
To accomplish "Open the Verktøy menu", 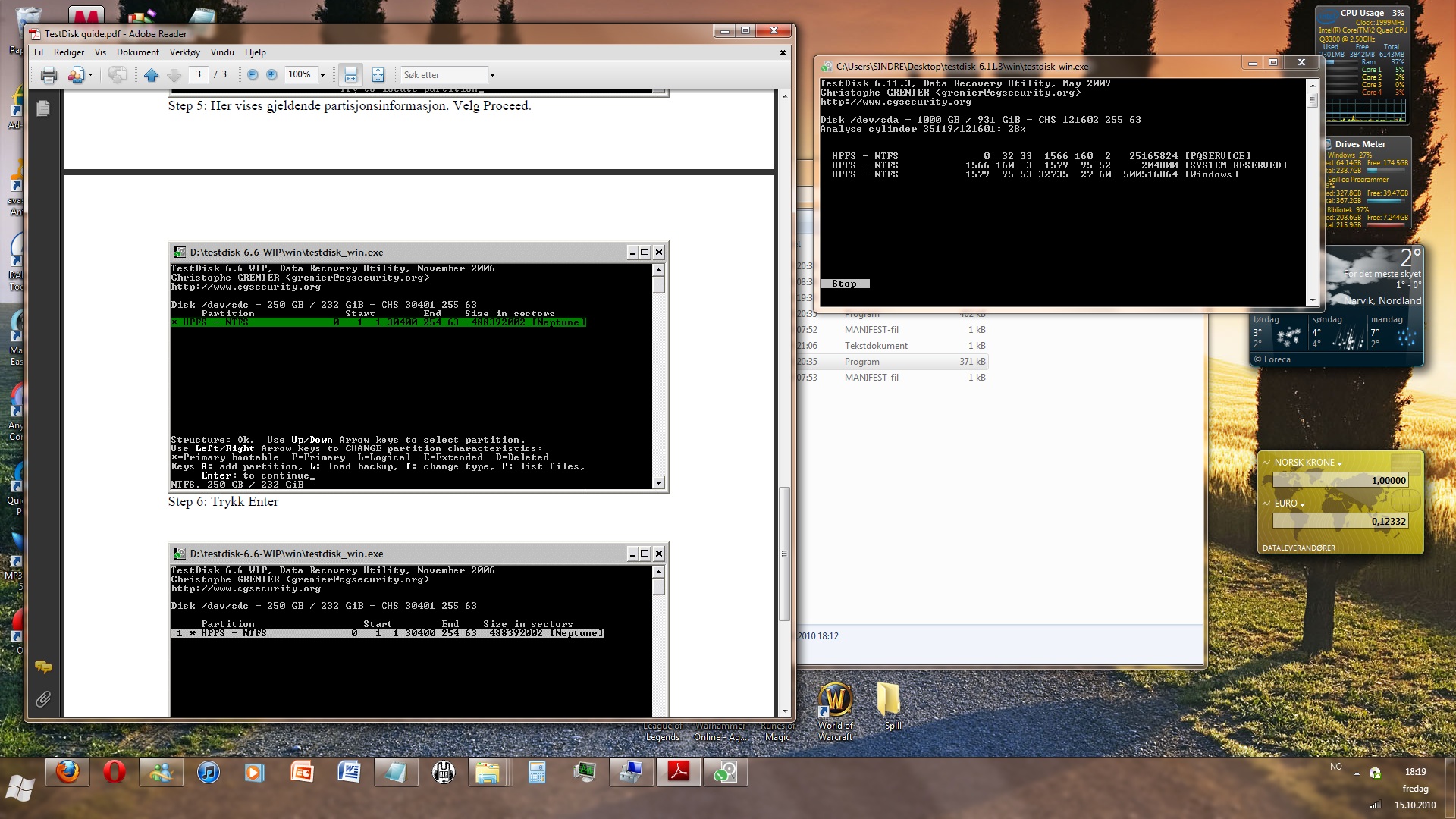I will click(185, 52).
